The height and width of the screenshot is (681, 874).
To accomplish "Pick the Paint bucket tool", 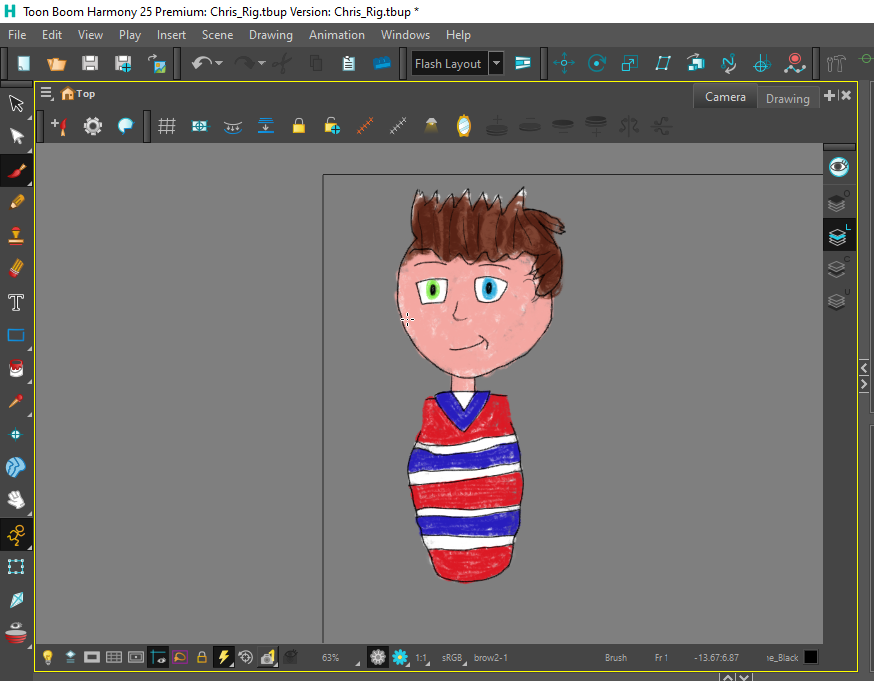I will click(16, 369).
